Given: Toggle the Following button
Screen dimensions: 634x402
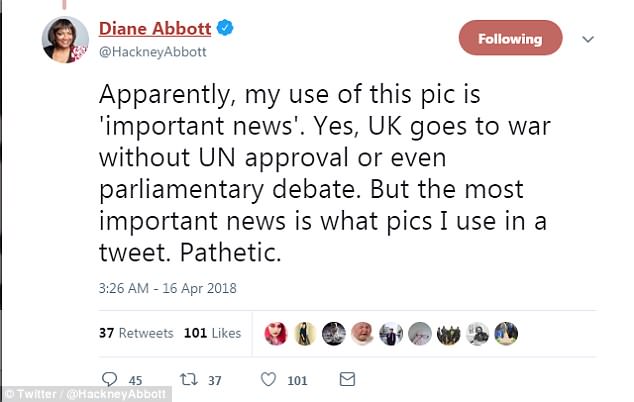Looking at the screenshot, I should 510,39.
